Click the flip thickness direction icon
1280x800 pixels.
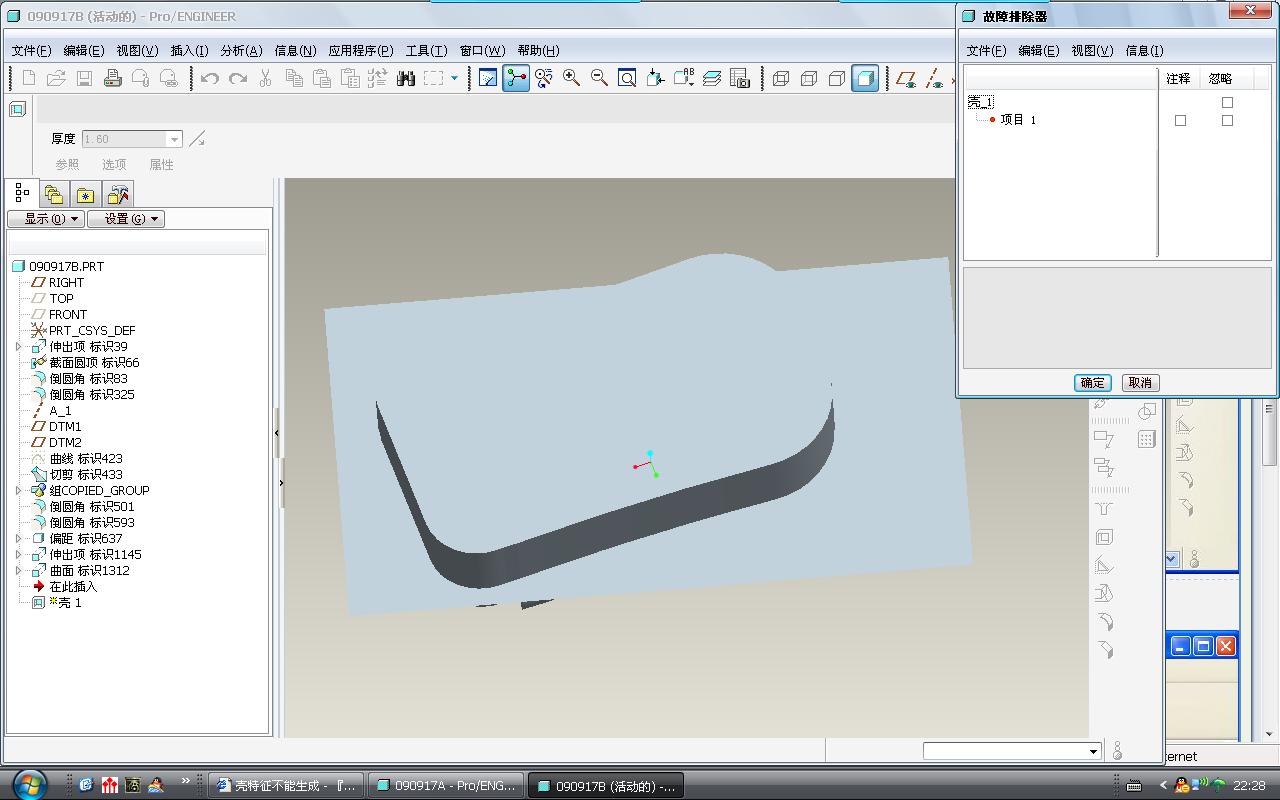(x=197, y=139)
